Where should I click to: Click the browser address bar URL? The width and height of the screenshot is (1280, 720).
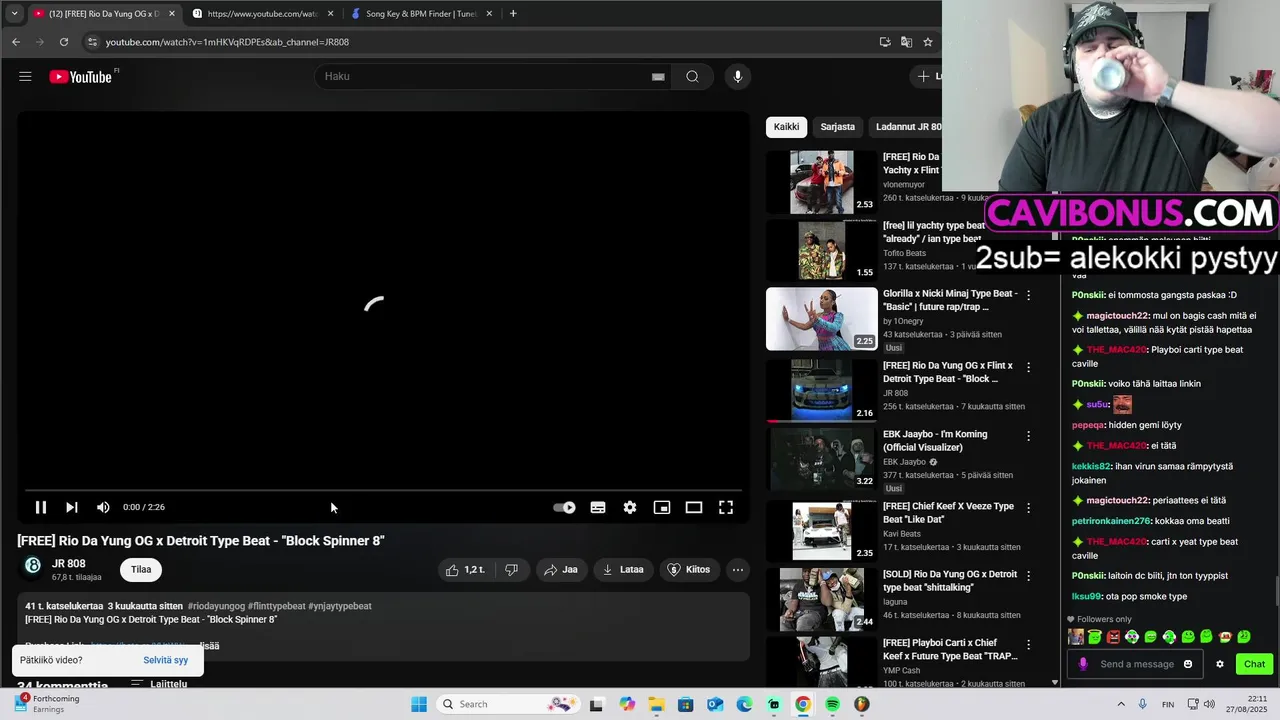tap(227, 42)
